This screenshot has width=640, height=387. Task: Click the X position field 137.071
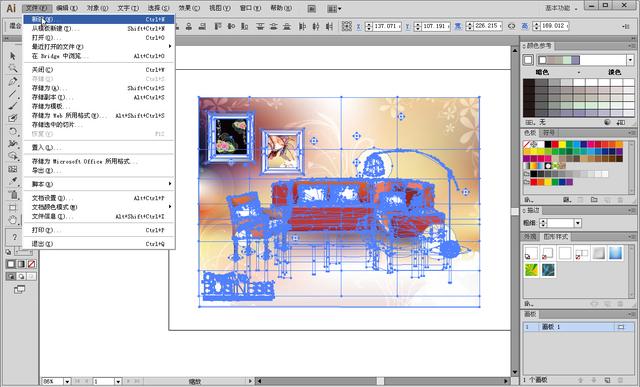(x=387, y=26)
